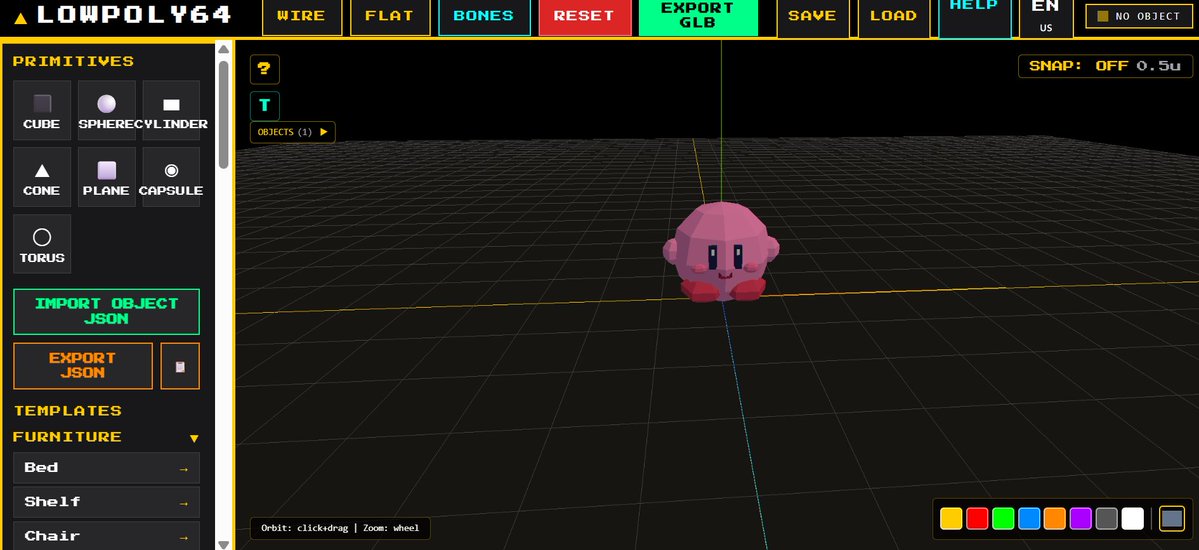Viewport: 1199px width, 550px height.
Task: Click the sidebar scrollbar up arrow
Action: coord(223,49)
